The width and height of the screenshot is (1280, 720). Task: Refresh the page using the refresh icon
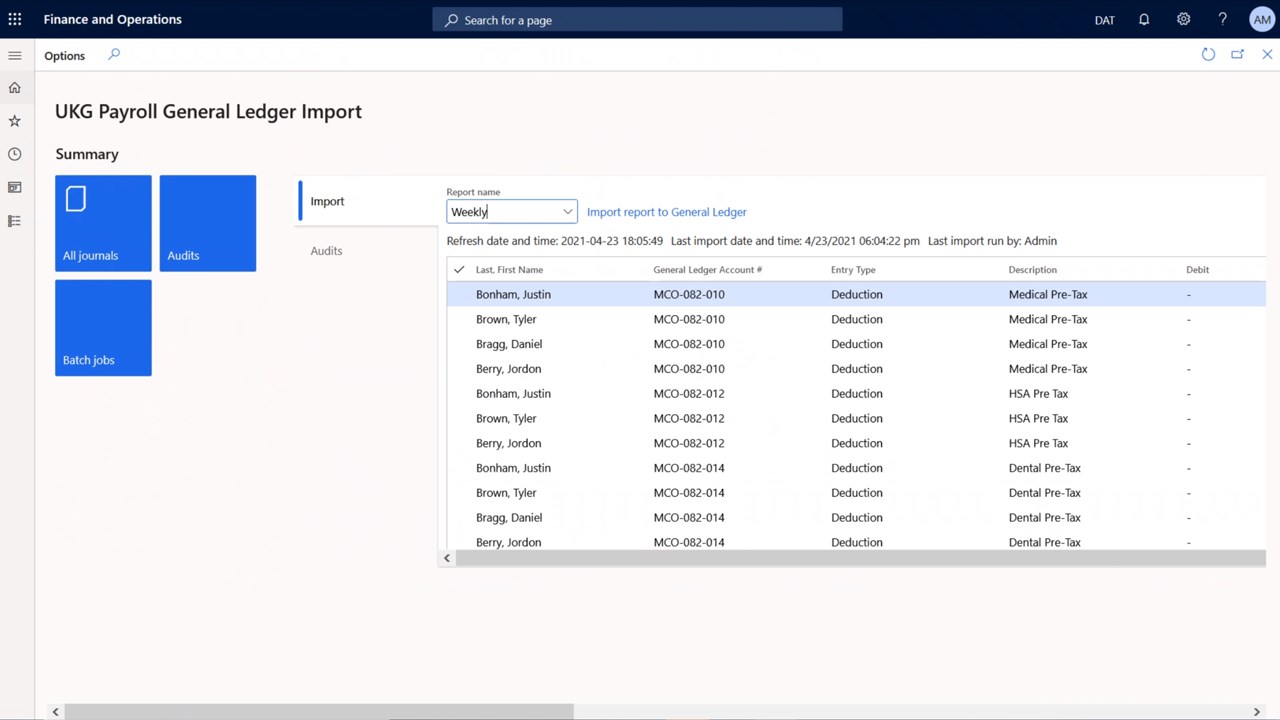pos(1208,55)
